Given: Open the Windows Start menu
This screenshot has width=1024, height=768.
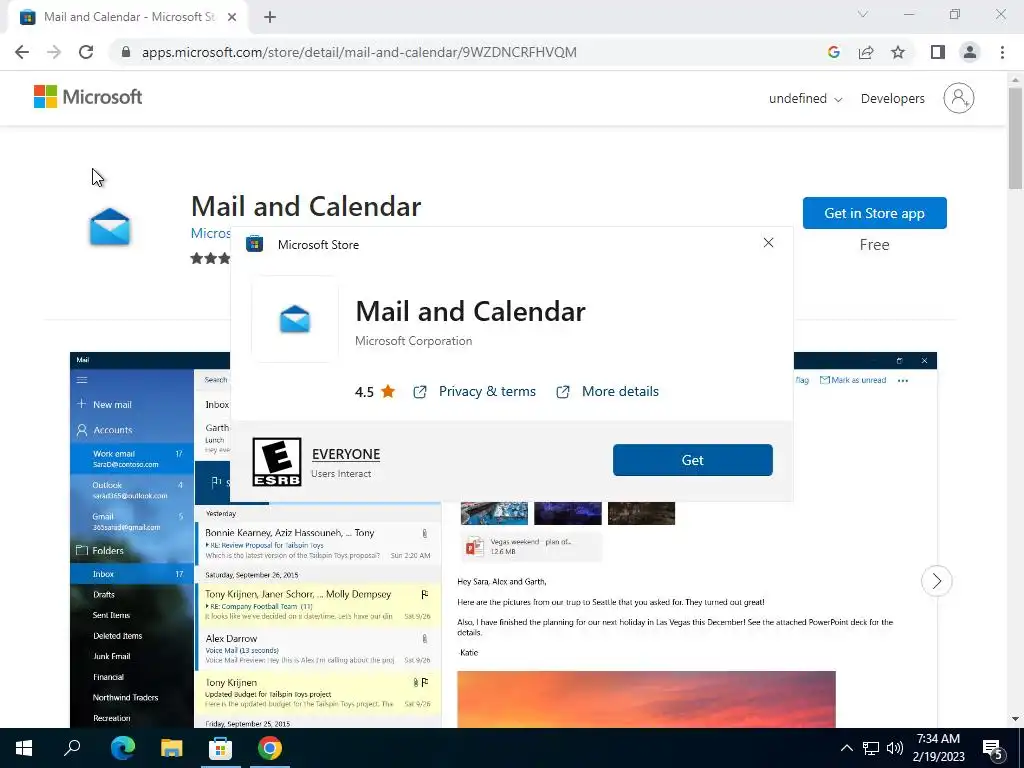Looking at the screenshot, I should [24, 748].
